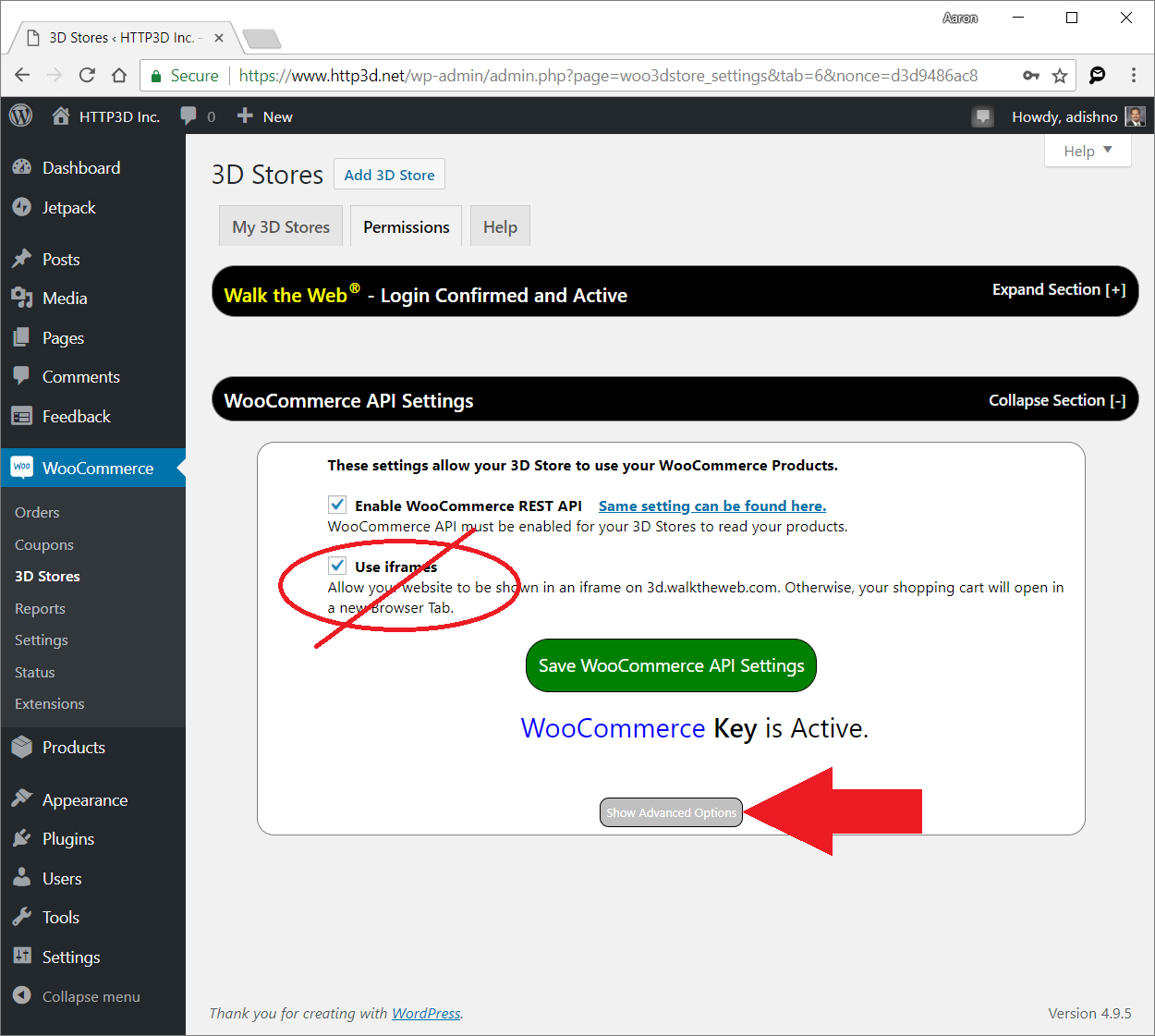Toggle Enable WooCommerce REST API checkbox
This screenshot has height=1036, width=1155.
tap(337, 505)
